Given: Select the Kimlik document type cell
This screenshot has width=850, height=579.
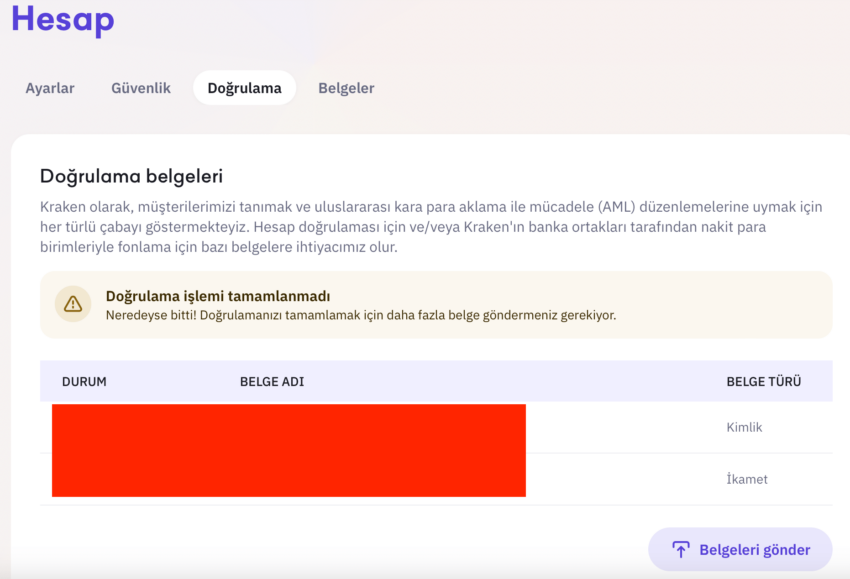Looking at the screenshot, I should (744, 427).
